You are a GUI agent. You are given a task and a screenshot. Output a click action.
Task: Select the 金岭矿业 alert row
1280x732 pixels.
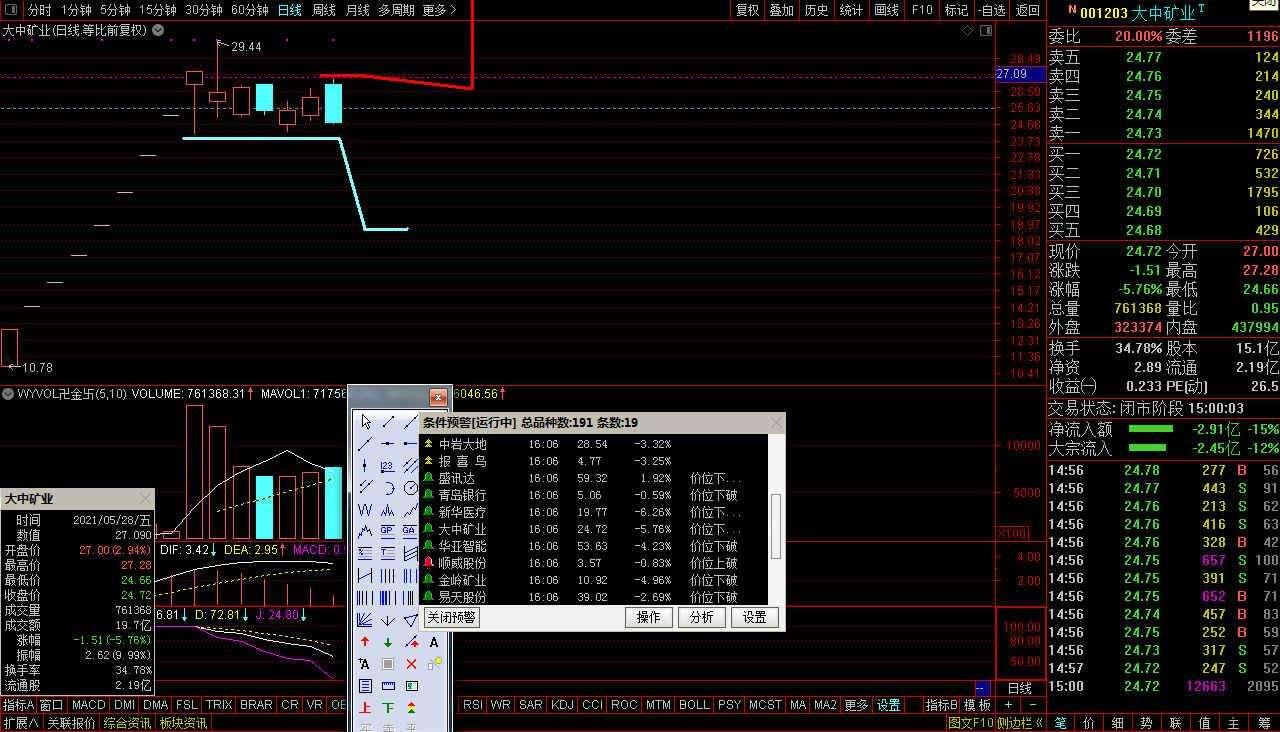click(595, 580)
